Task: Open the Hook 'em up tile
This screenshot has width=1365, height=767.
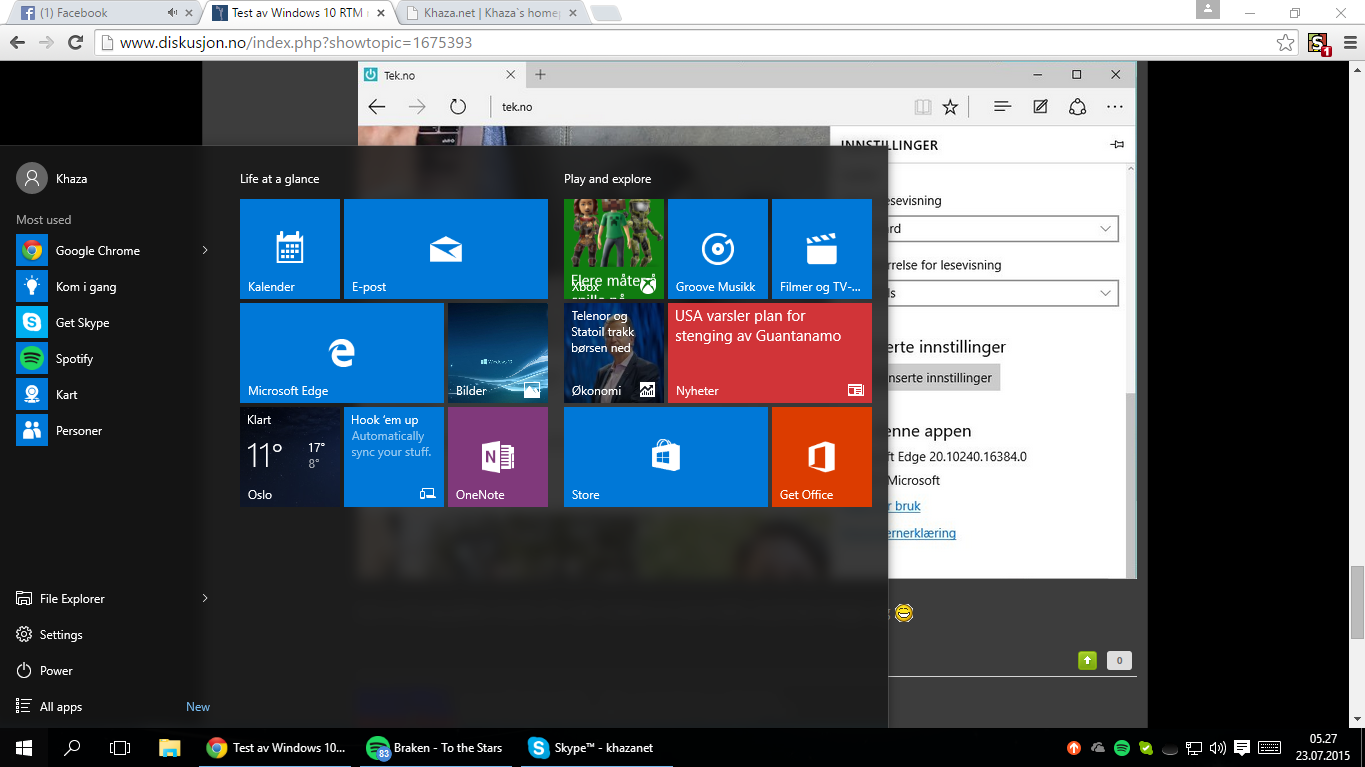Action: (x=394, y=457)
